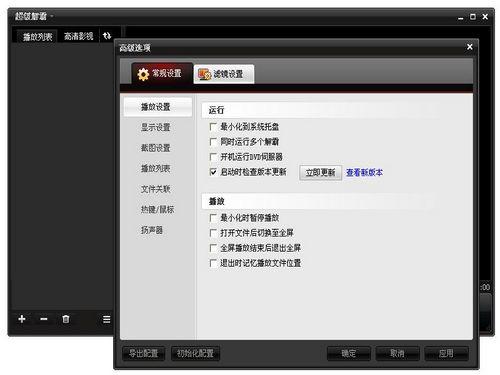Close the 高级选项 dialog
Screen dimensions: 500x375
(470, 47)
